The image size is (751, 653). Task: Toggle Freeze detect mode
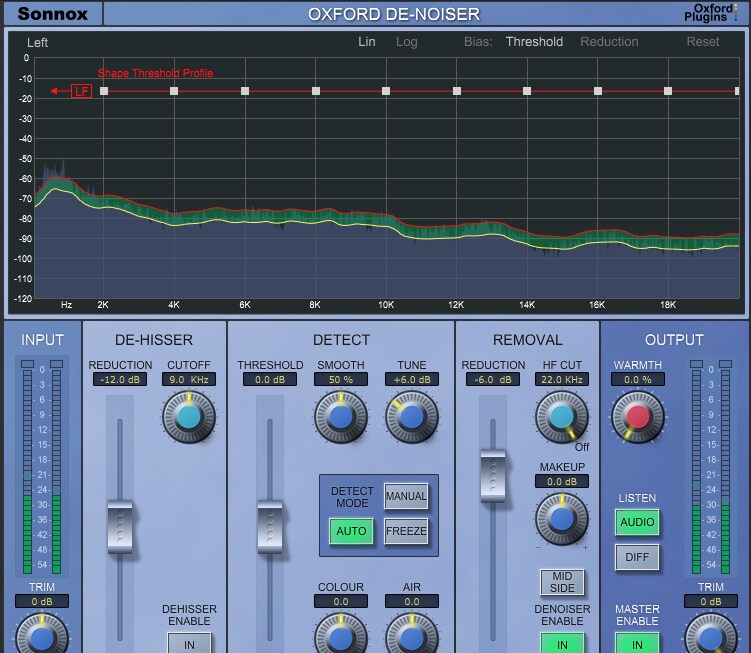pos(406,531)
